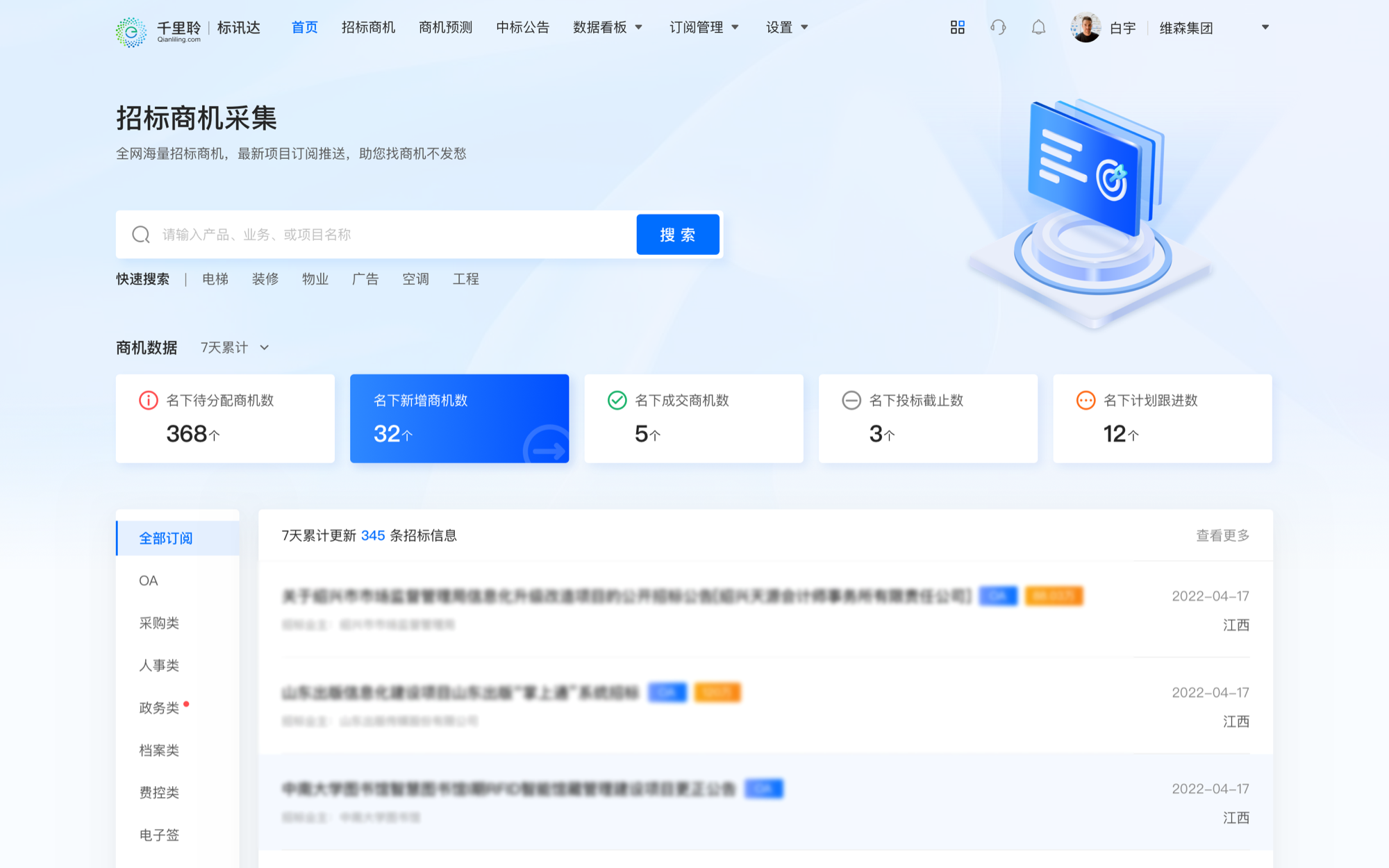Click arrow icon on 名下新增商机数 card
Viewport: 1389px width, 868px height.
coord(547,444)
